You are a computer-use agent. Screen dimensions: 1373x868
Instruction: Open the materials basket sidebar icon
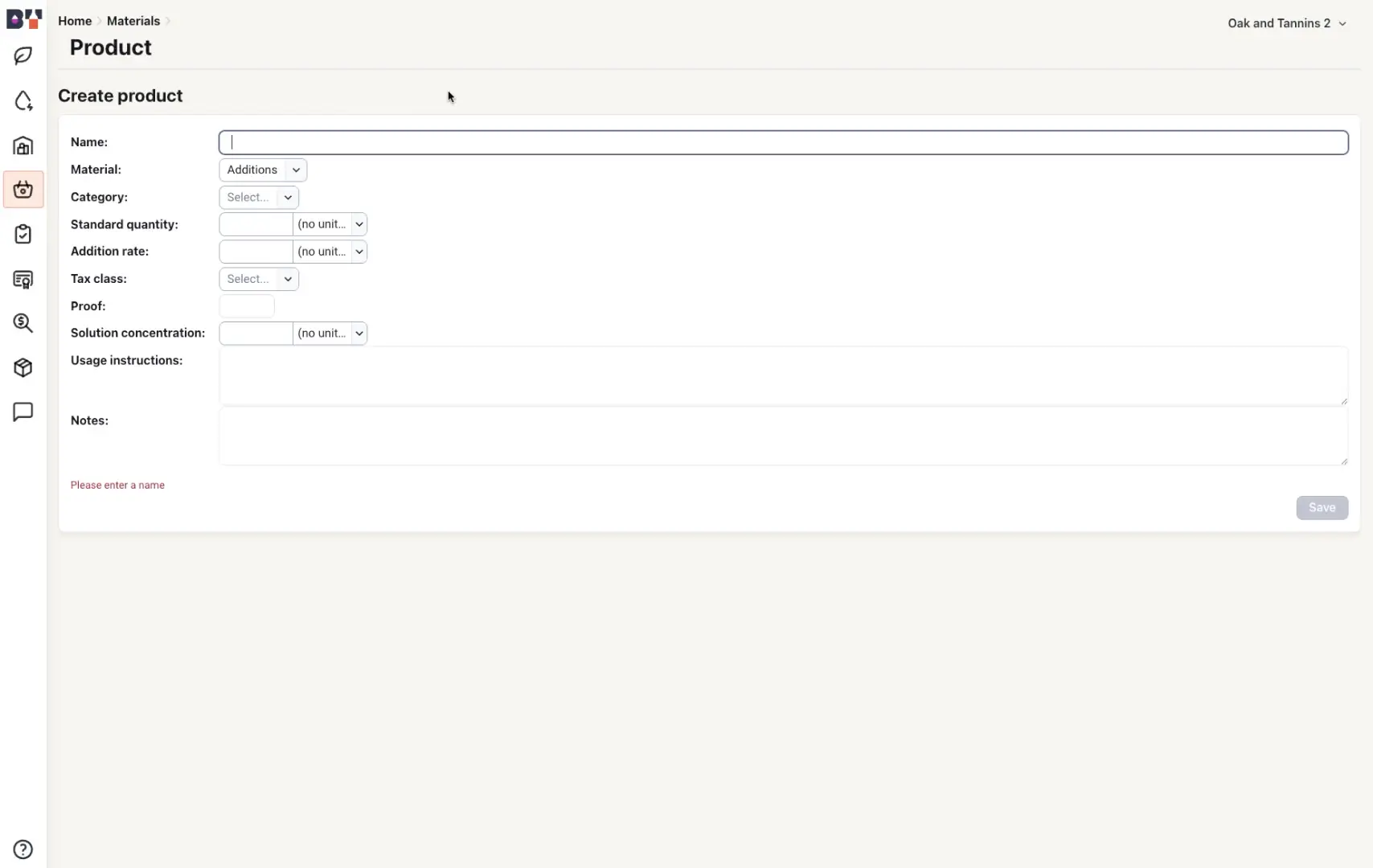point(23,190)
